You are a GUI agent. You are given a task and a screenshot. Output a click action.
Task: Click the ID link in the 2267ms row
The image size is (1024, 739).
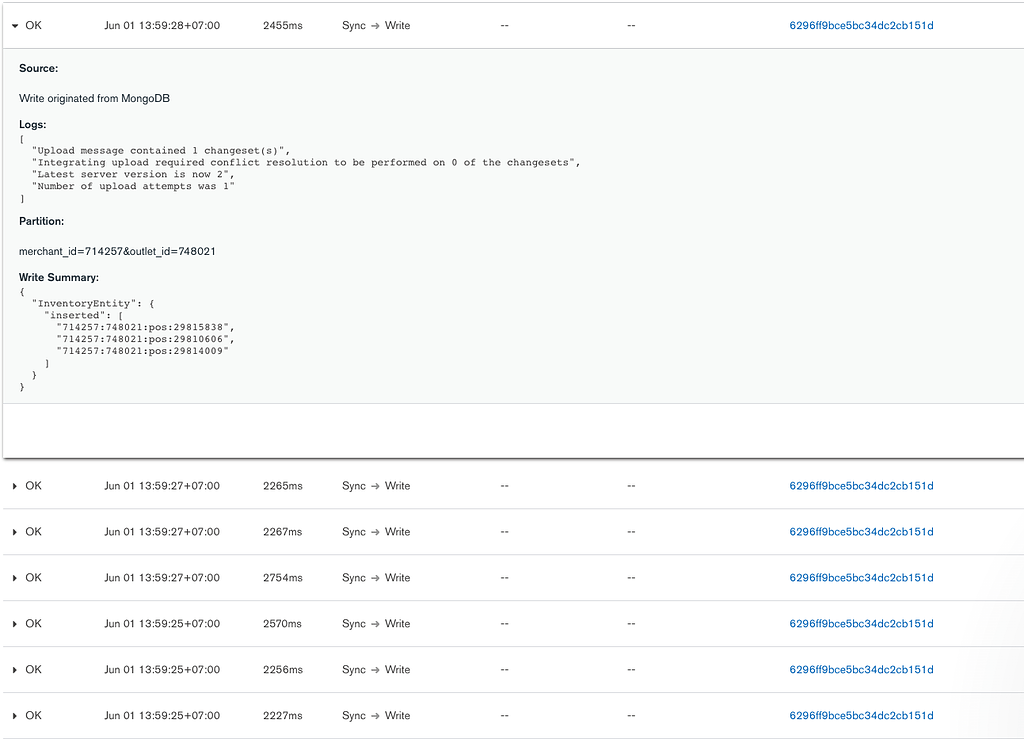pos(861,532)
